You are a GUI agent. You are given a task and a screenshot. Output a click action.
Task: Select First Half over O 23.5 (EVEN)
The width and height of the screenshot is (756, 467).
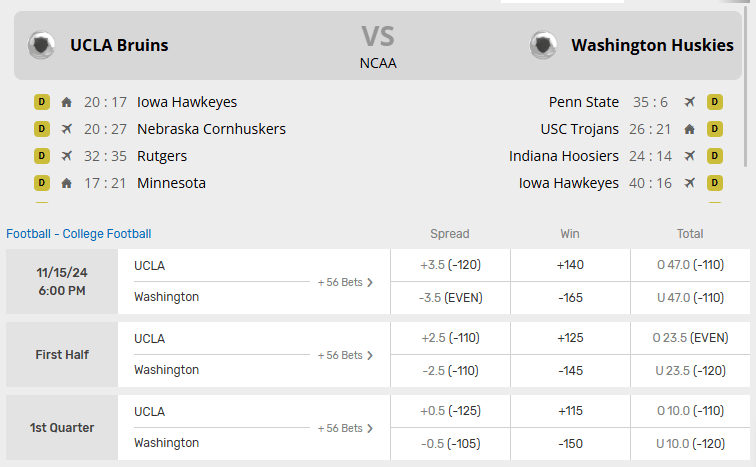[x=690, y=338]
